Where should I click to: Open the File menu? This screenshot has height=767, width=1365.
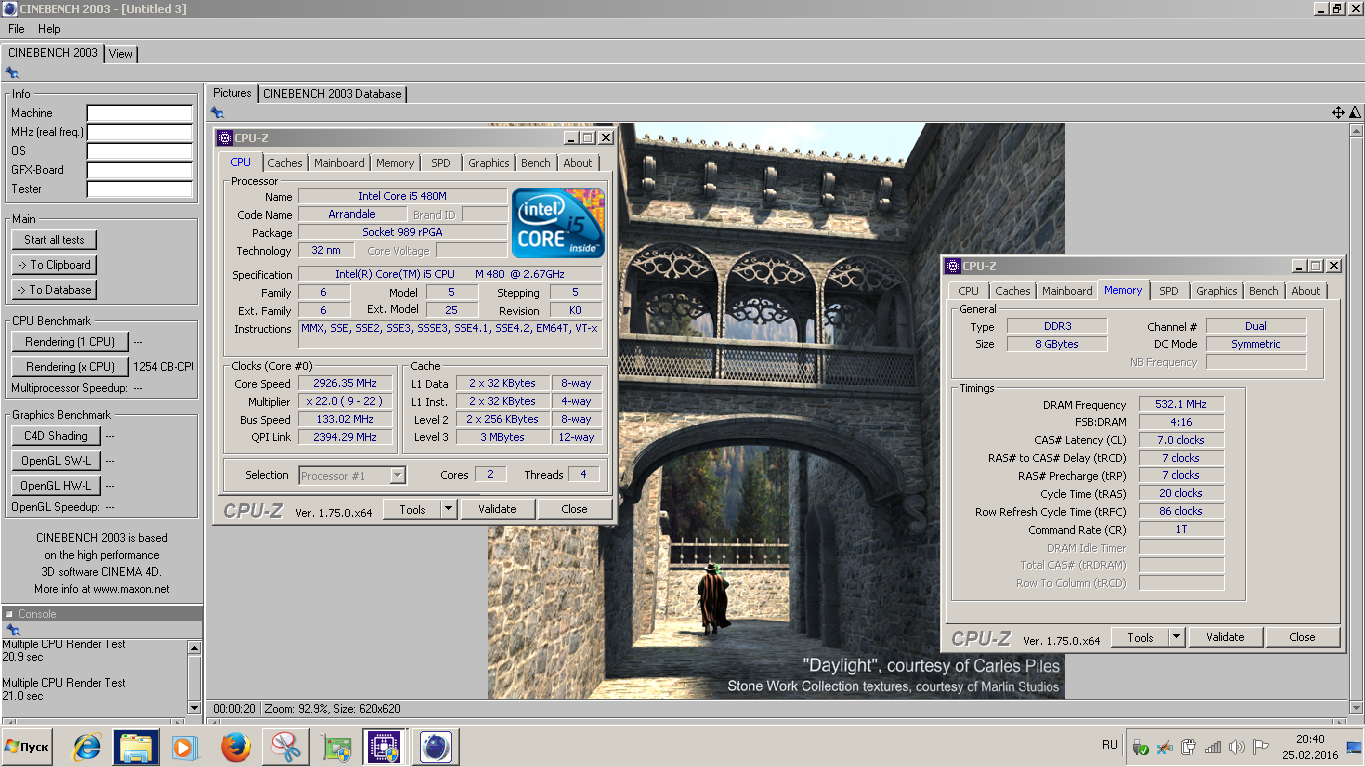tap(16, 29)
